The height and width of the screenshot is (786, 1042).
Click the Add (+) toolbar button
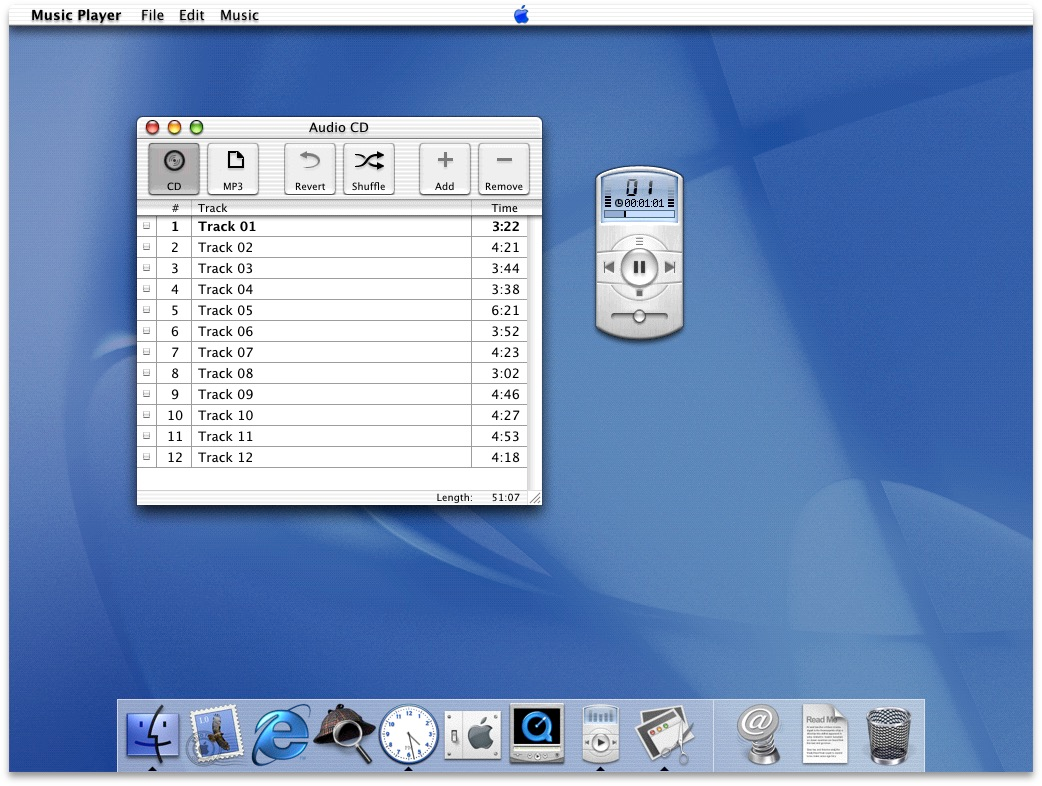(x=445, y=169)
